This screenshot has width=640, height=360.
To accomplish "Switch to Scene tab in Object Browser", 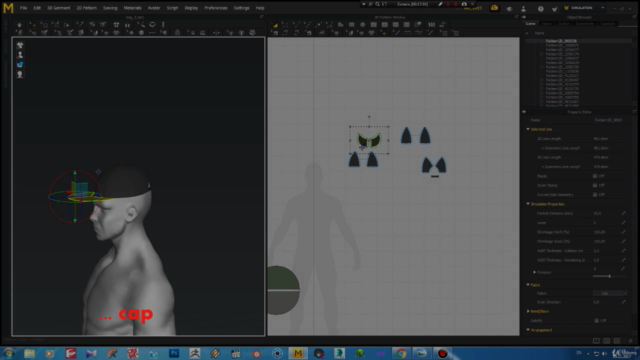I will click(x=531, y=24).
